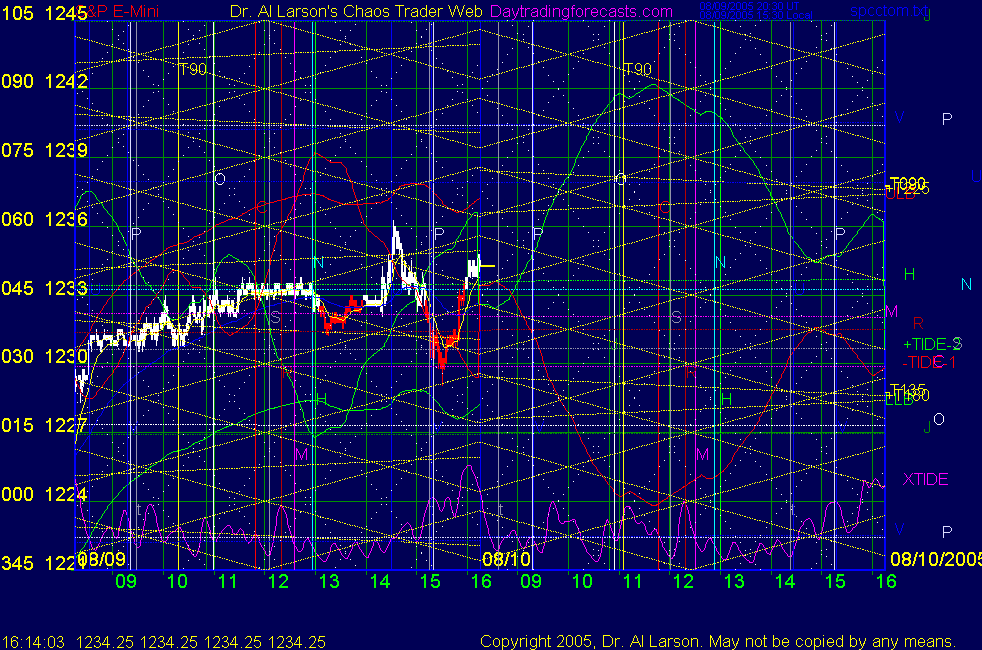
Task: Click the "045 1233" price axis label
Action: pos(44,288)
